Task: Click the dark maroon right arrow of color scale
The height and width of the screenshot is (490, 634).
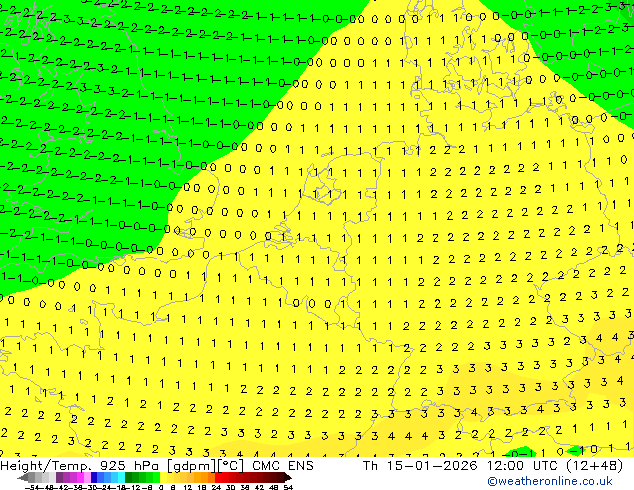Action: coord(288,478)
